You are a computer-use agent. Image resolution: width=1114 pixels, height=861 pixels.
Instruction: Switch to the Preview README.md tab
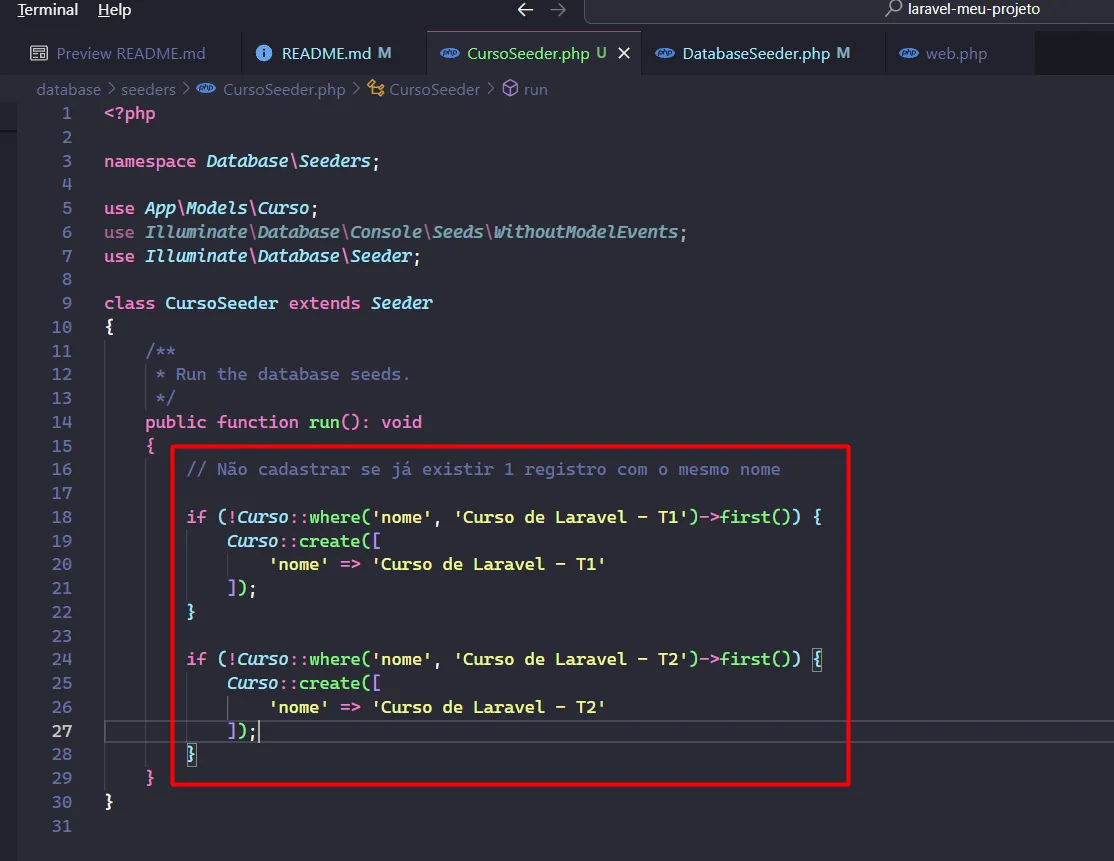tap(130, 53)
